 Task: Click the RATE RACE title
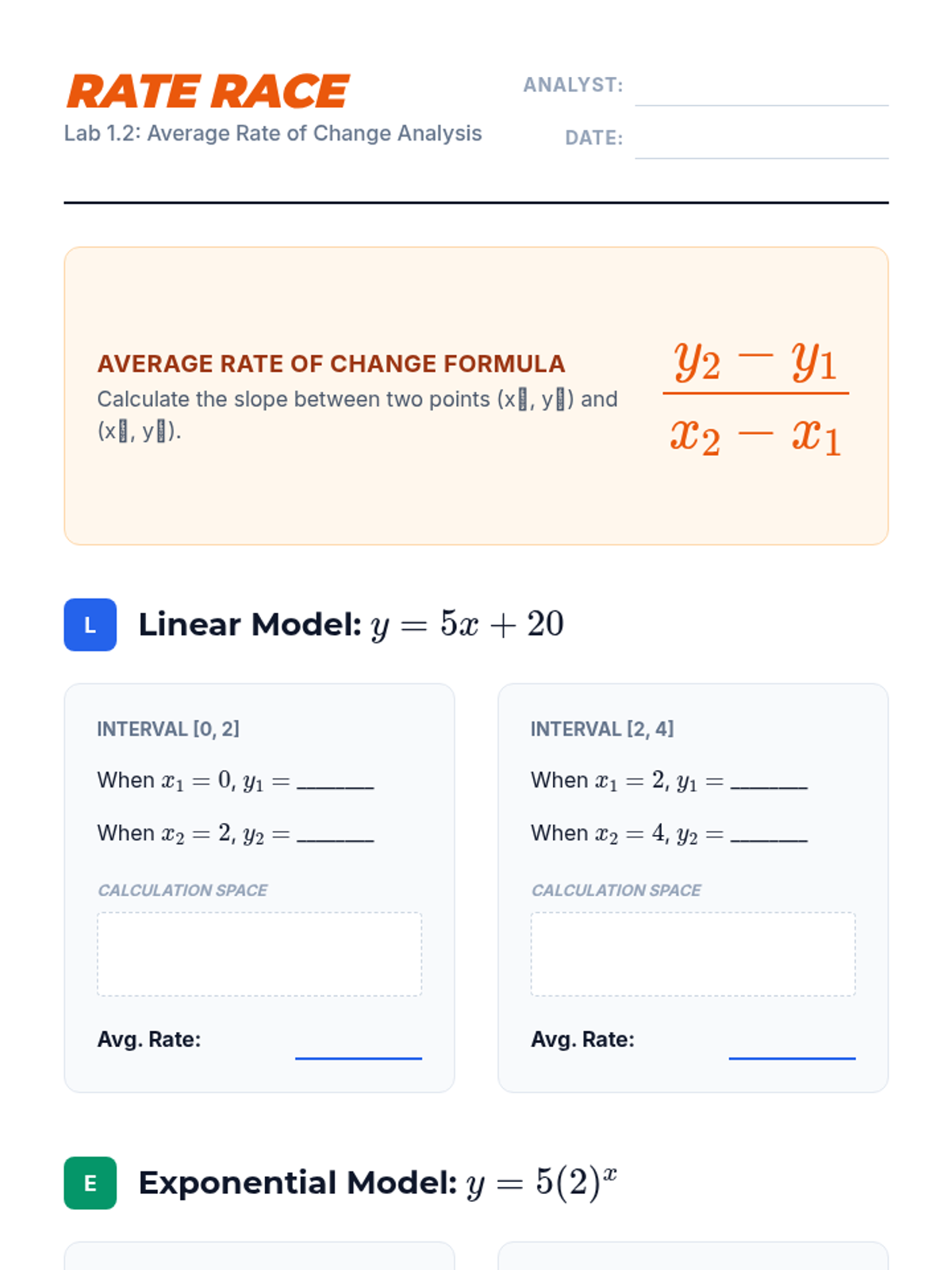[208, 91]
